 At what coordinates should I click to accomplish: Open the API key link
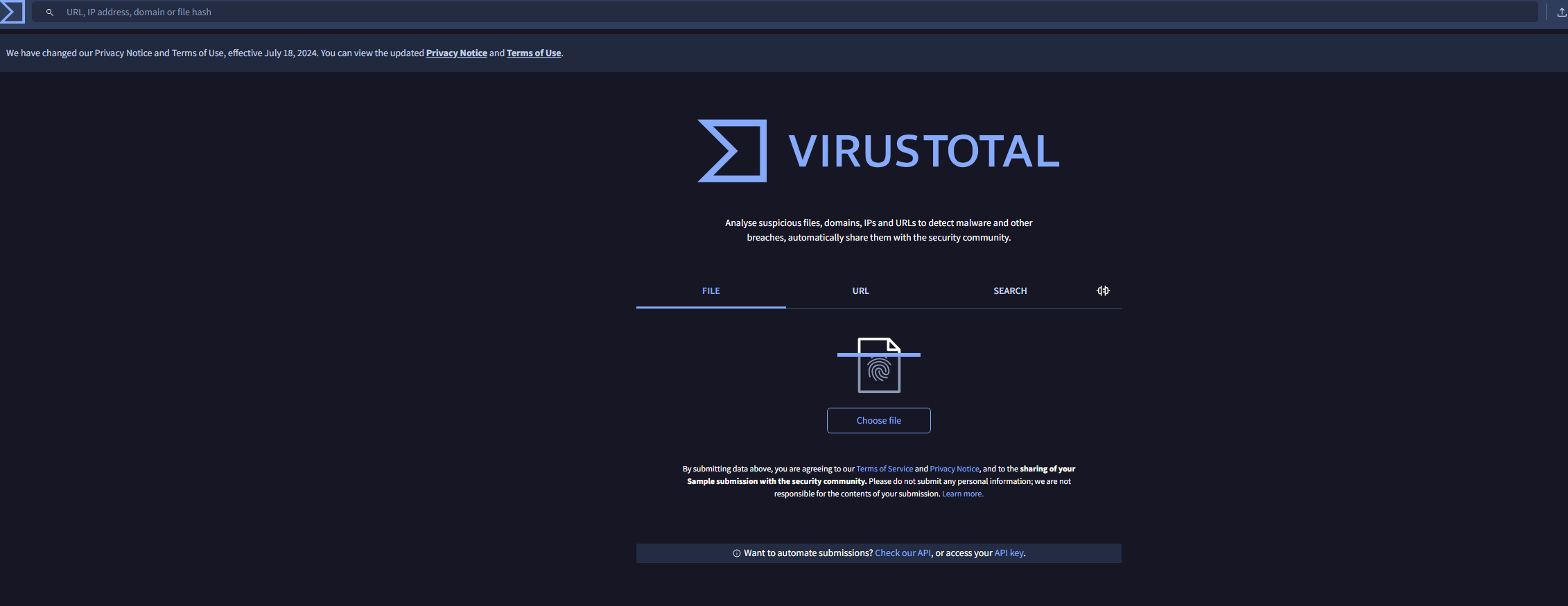pos(1009,553)
